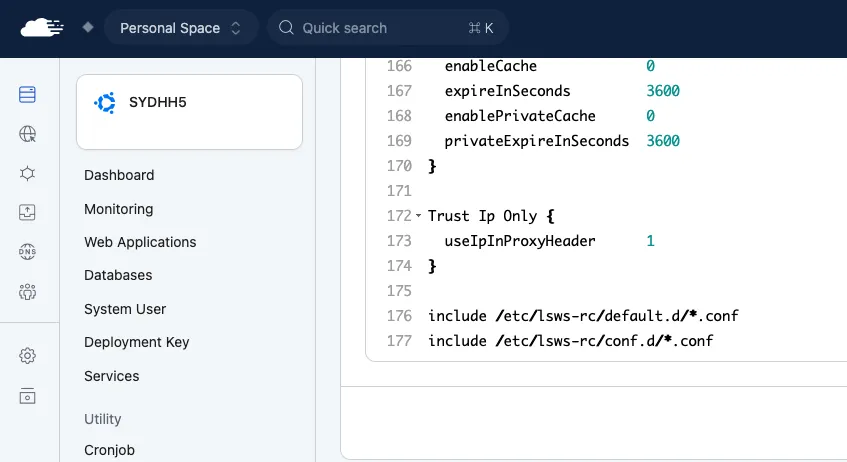The width and height of the screenshot is (847, 462).
Task: Collapse the Trust Ip Only block fold arrow
Action: click(x=418, y=216)
